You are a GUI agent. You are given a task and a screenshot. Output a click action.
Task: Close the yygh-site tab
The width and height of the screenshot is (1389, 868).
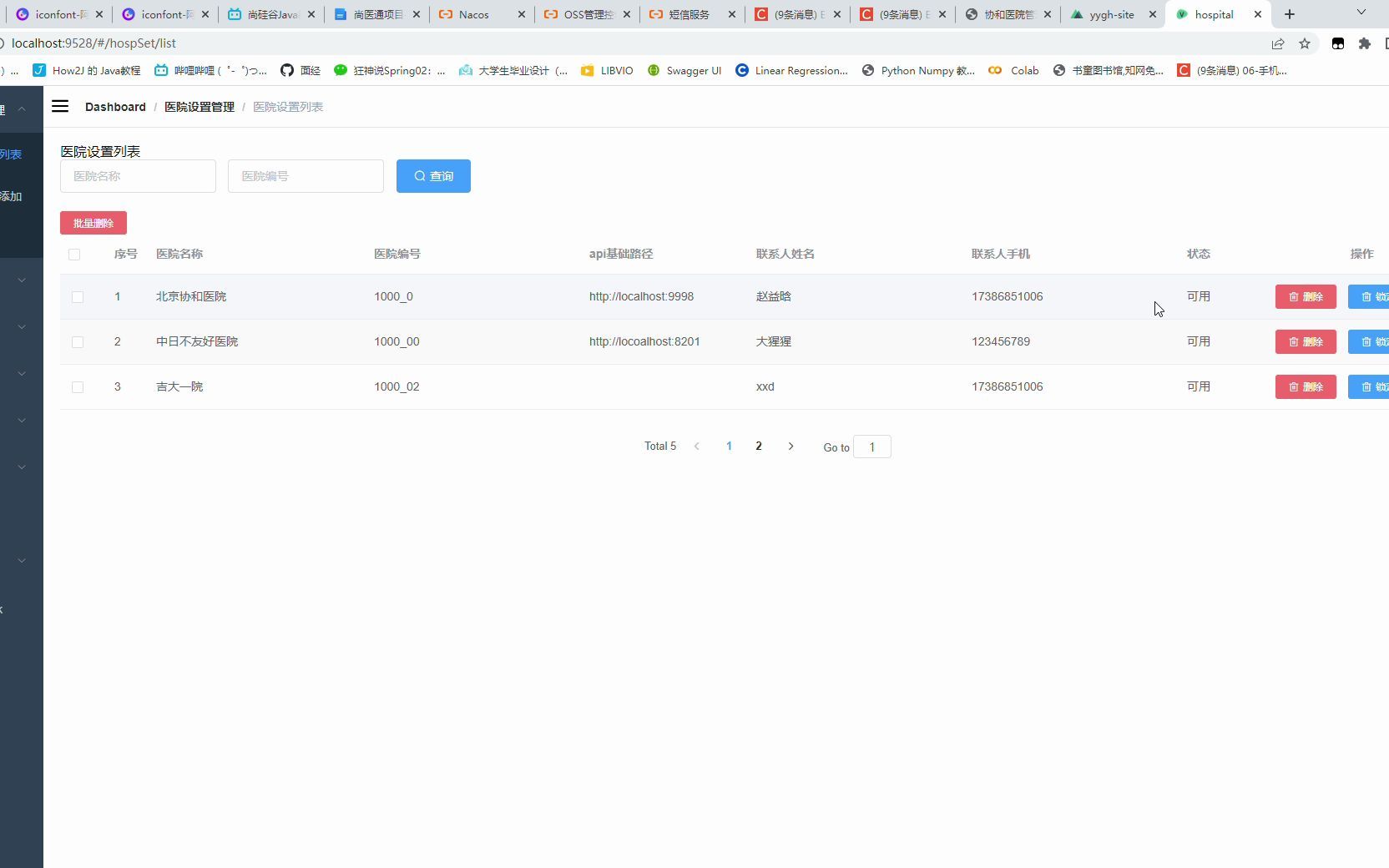tap(1153, 14)
